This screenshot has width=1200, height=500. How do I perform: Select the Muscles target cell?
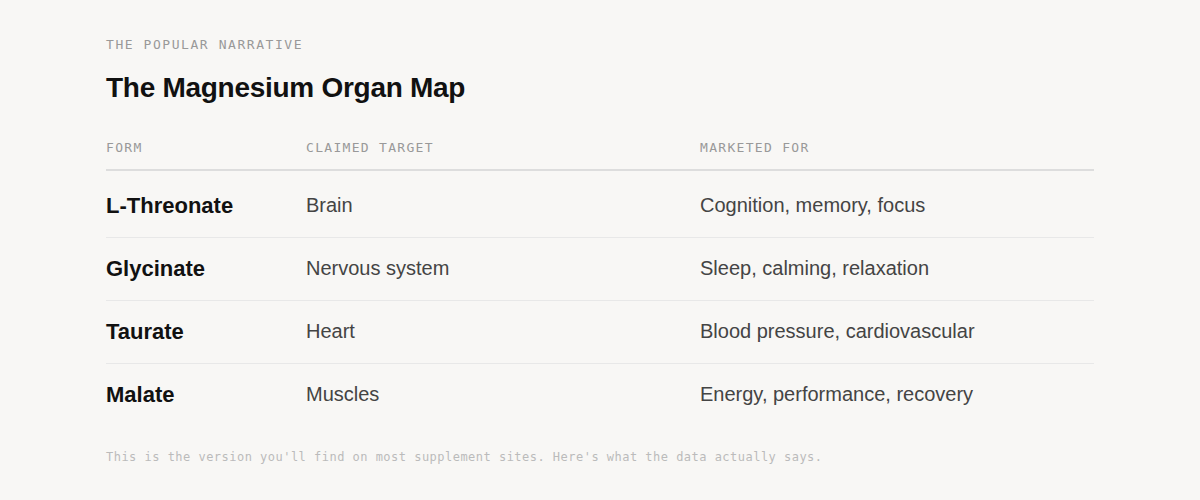(342, 395)
